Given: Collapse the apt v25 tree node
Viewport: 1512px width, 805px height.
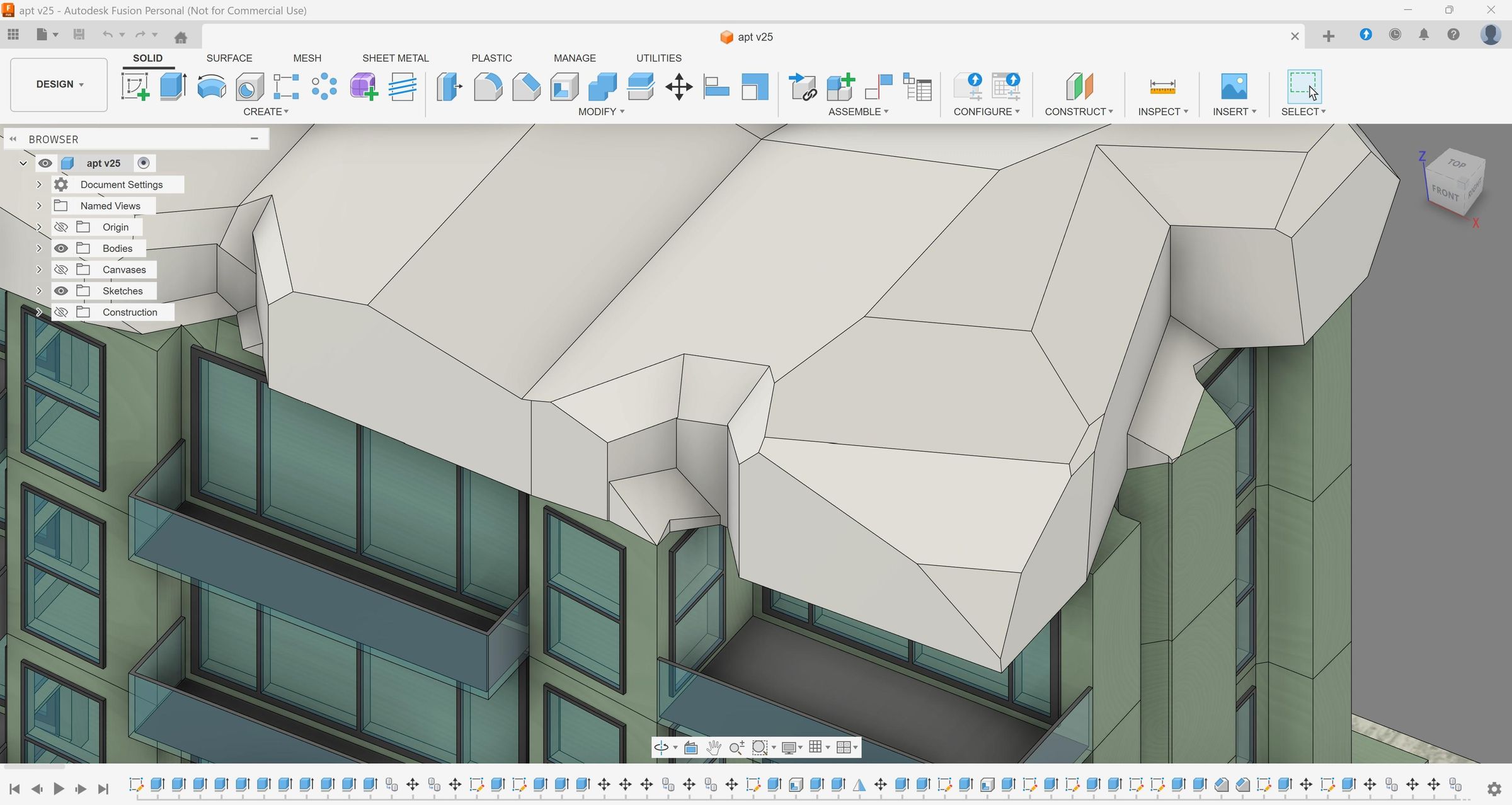Looking at the screenshot, I should point(23,163).
